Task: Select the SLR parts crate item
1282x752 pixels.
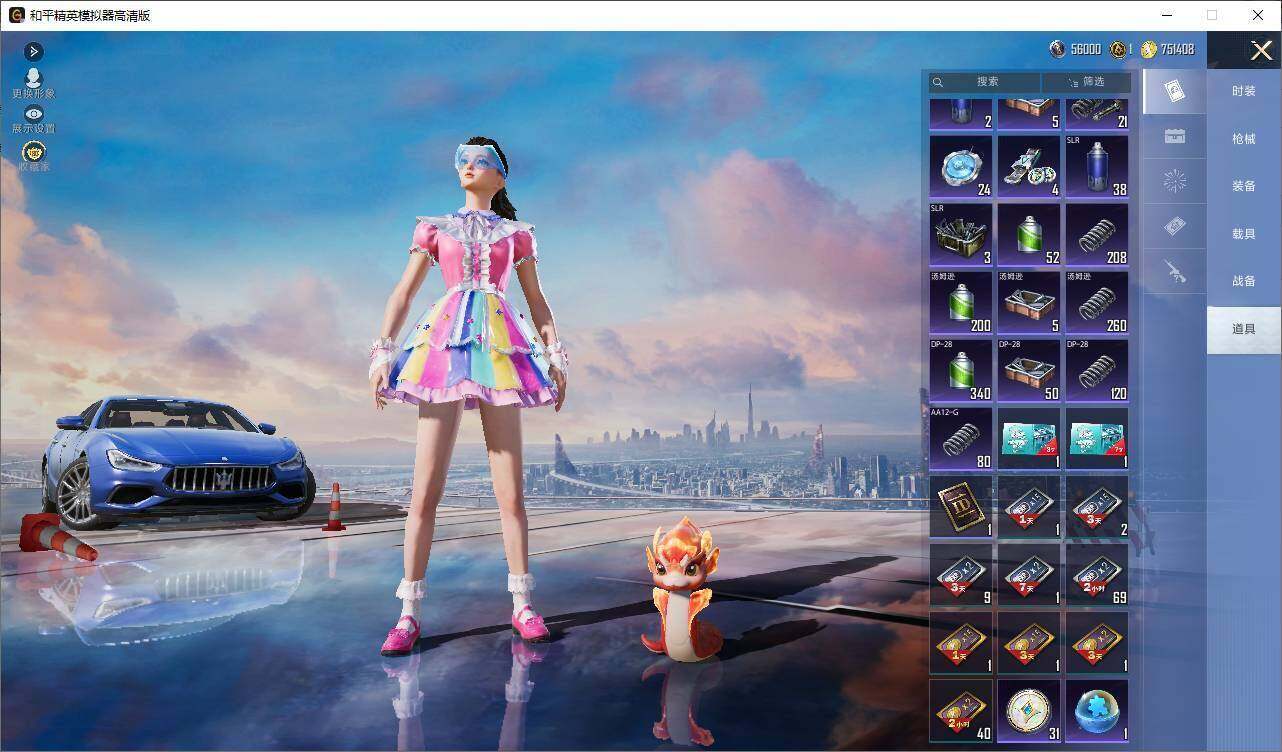Action: [961, 234]
